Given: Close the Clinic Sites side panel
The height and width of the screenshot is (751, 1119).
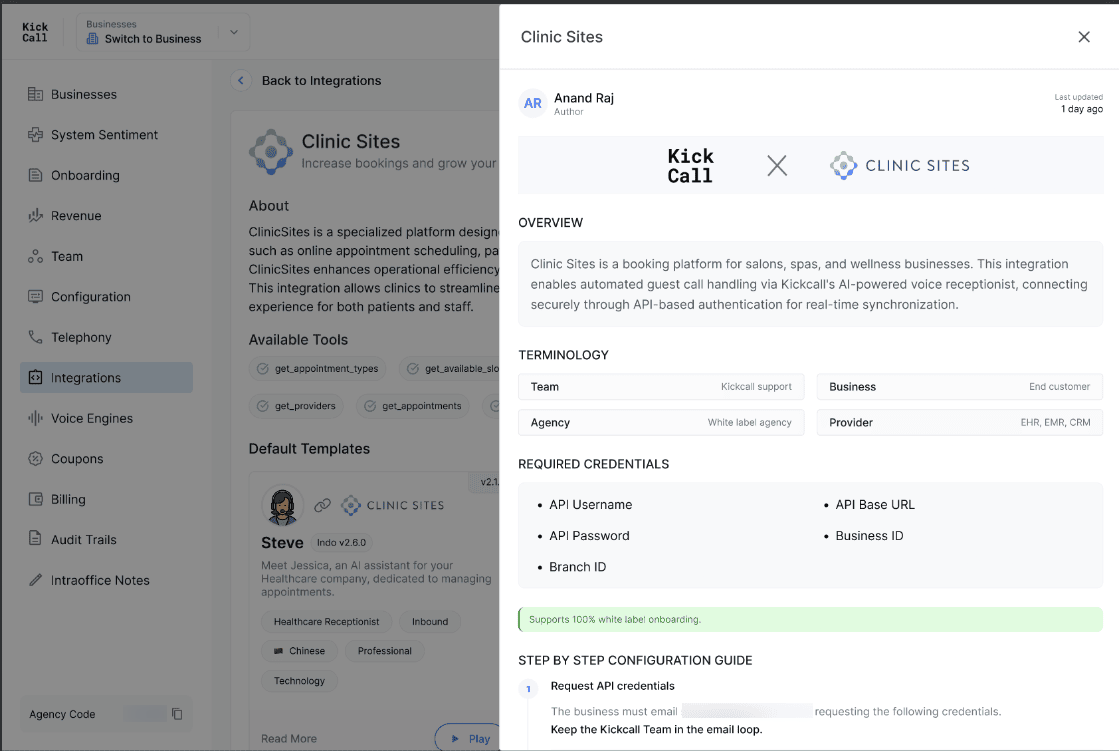Looking at the screenshot, I should pos(1083,36).
